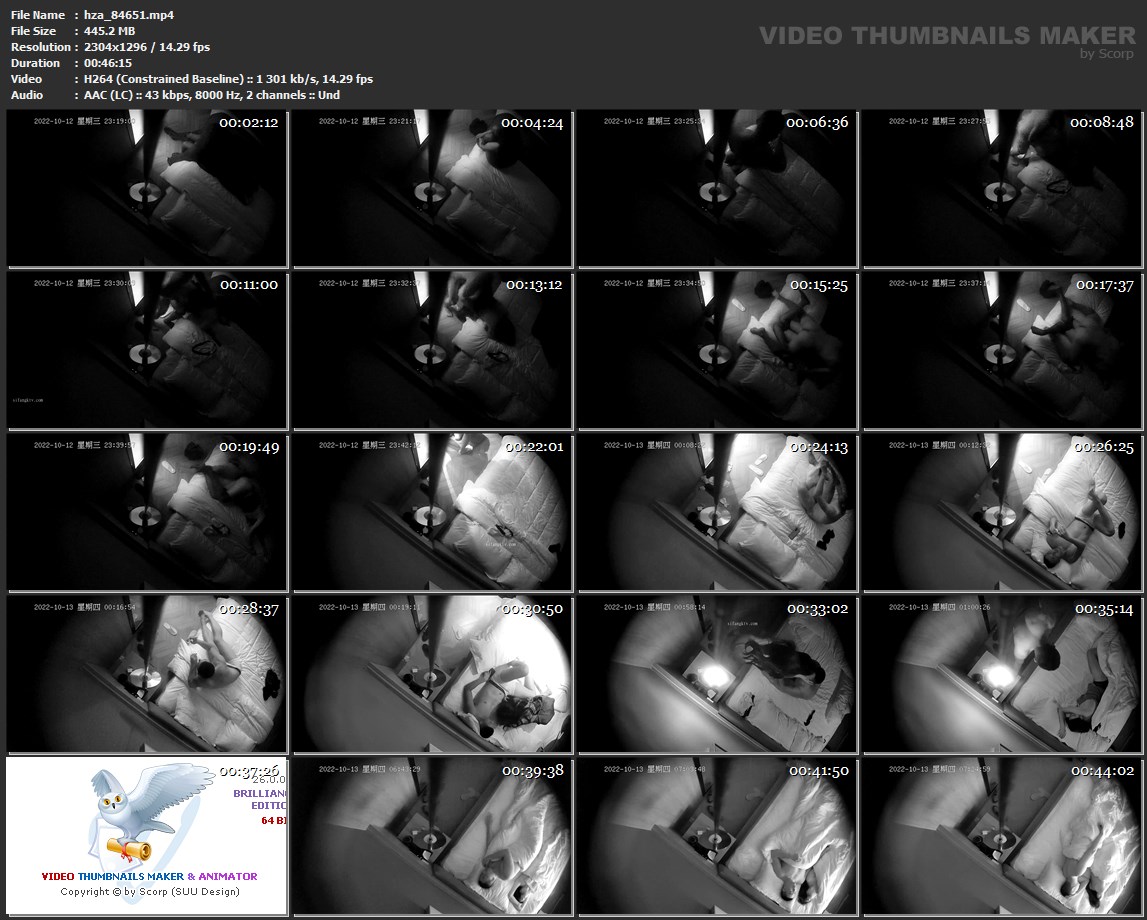This screenshot has height=920, width=1147.
Task: Click the AAC audio codec information line
Action: 211,95
